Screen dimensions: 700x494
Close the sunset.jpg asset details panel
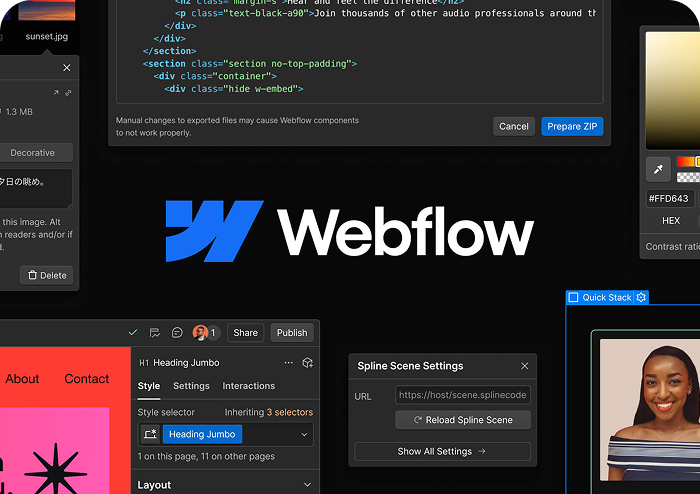click(67, 68)
